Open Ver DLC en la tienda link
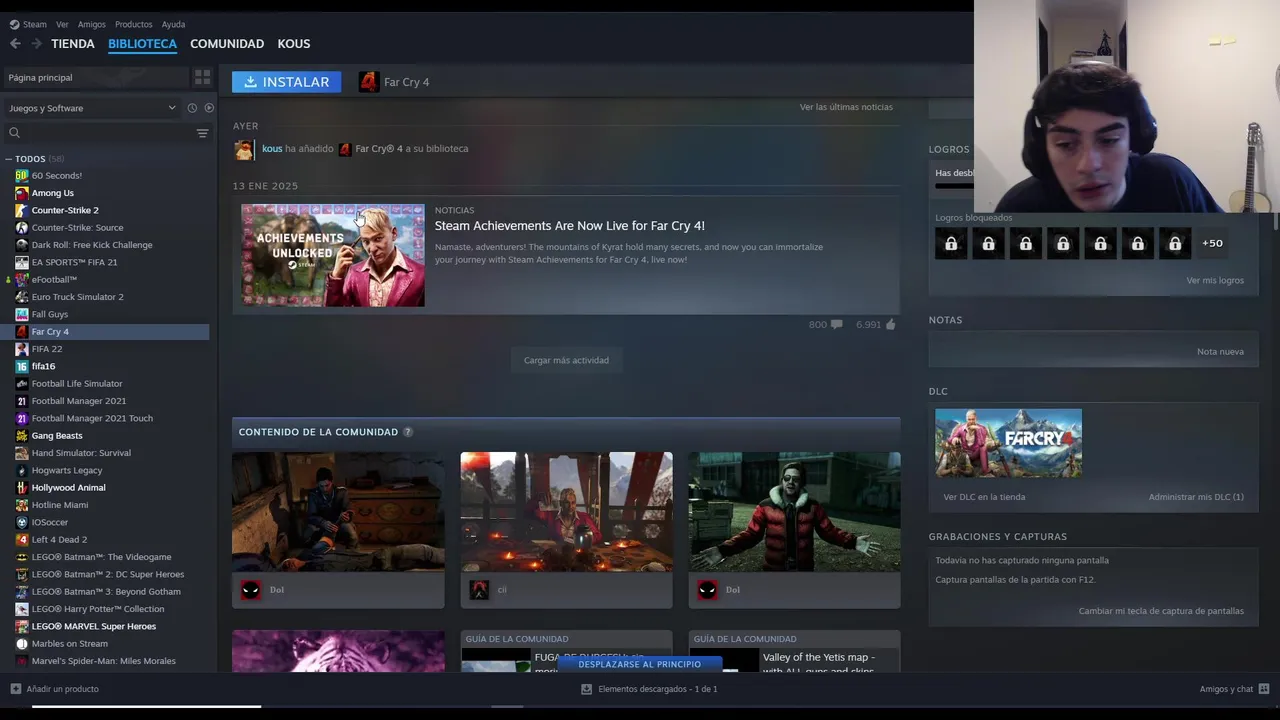Image resolution: width=1280 pixels, height=720 pixels. click(984, 497)
